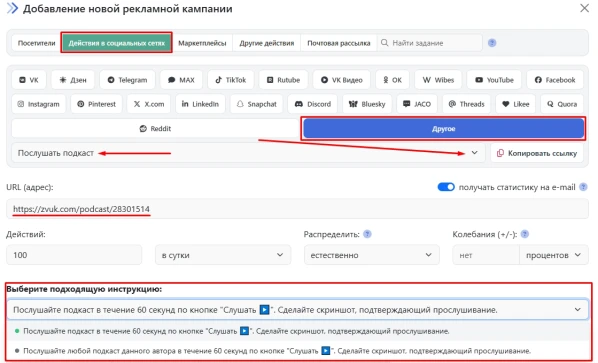Viewport: 598px width, 363px height.
Task: Switch to Почтовая рассылка tab
Action: click(339, 43)
